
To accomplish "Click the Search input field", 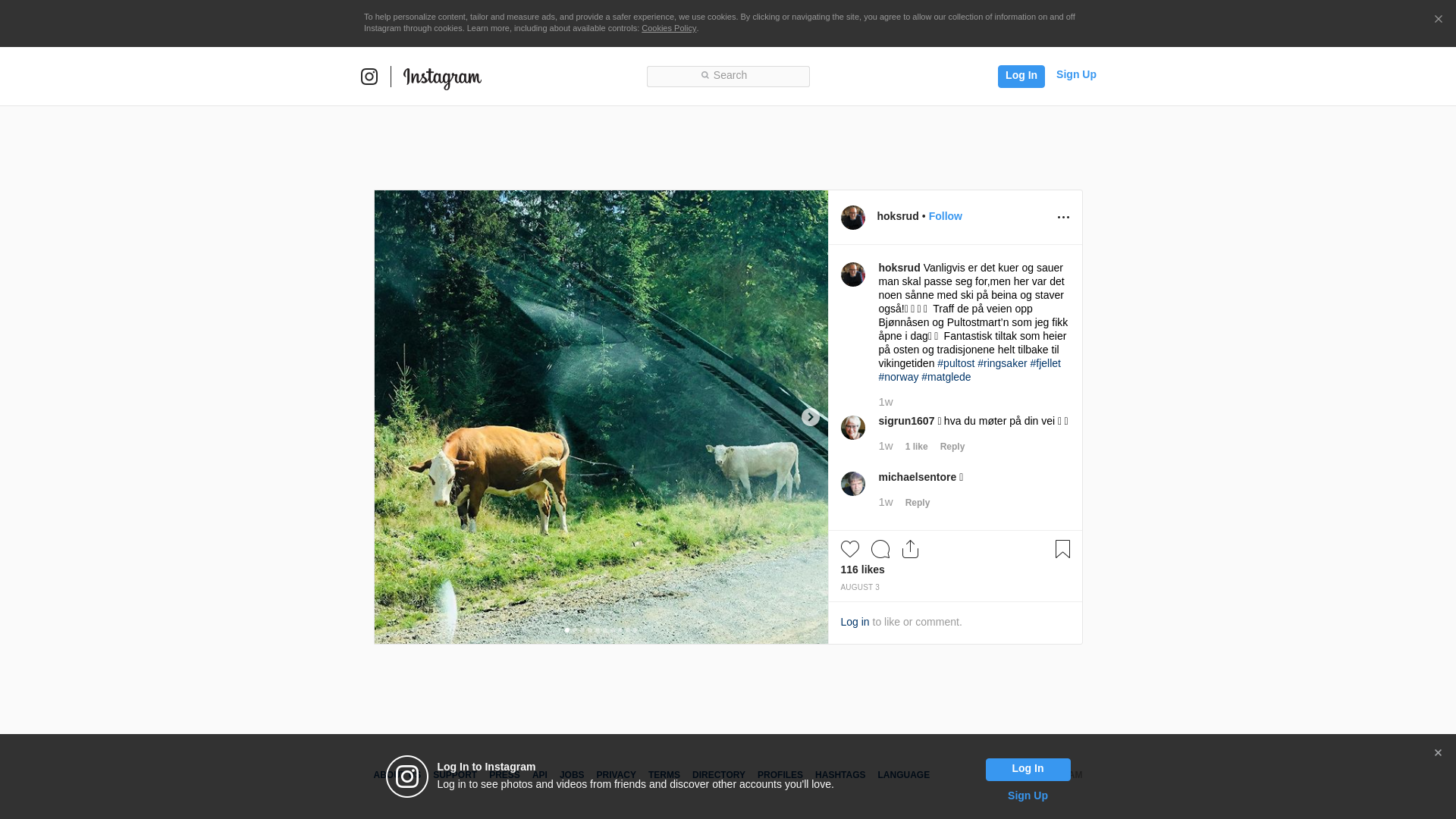I will [728, 76].
